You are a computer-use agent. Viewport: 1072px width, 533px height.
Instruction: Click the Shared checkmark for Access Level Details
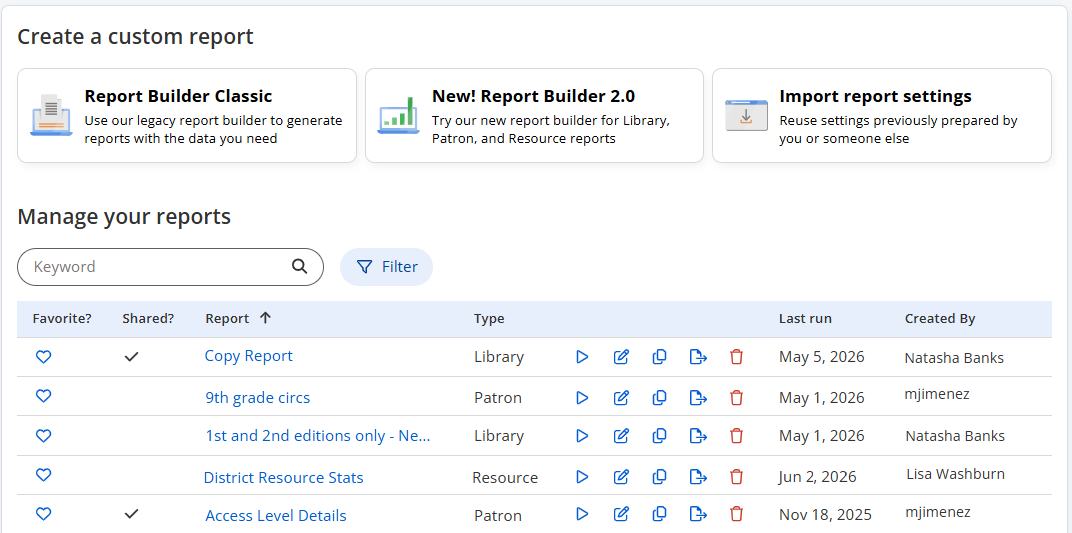(x=131, y=513)
